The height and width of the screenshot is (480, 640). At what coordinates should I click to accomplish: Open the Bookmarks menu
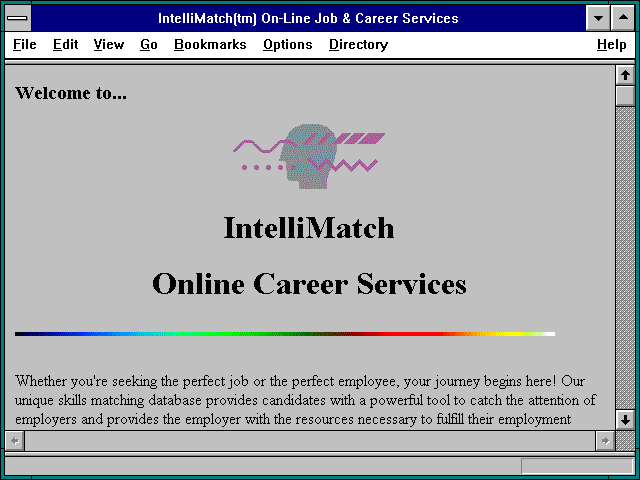pos(210,44)
